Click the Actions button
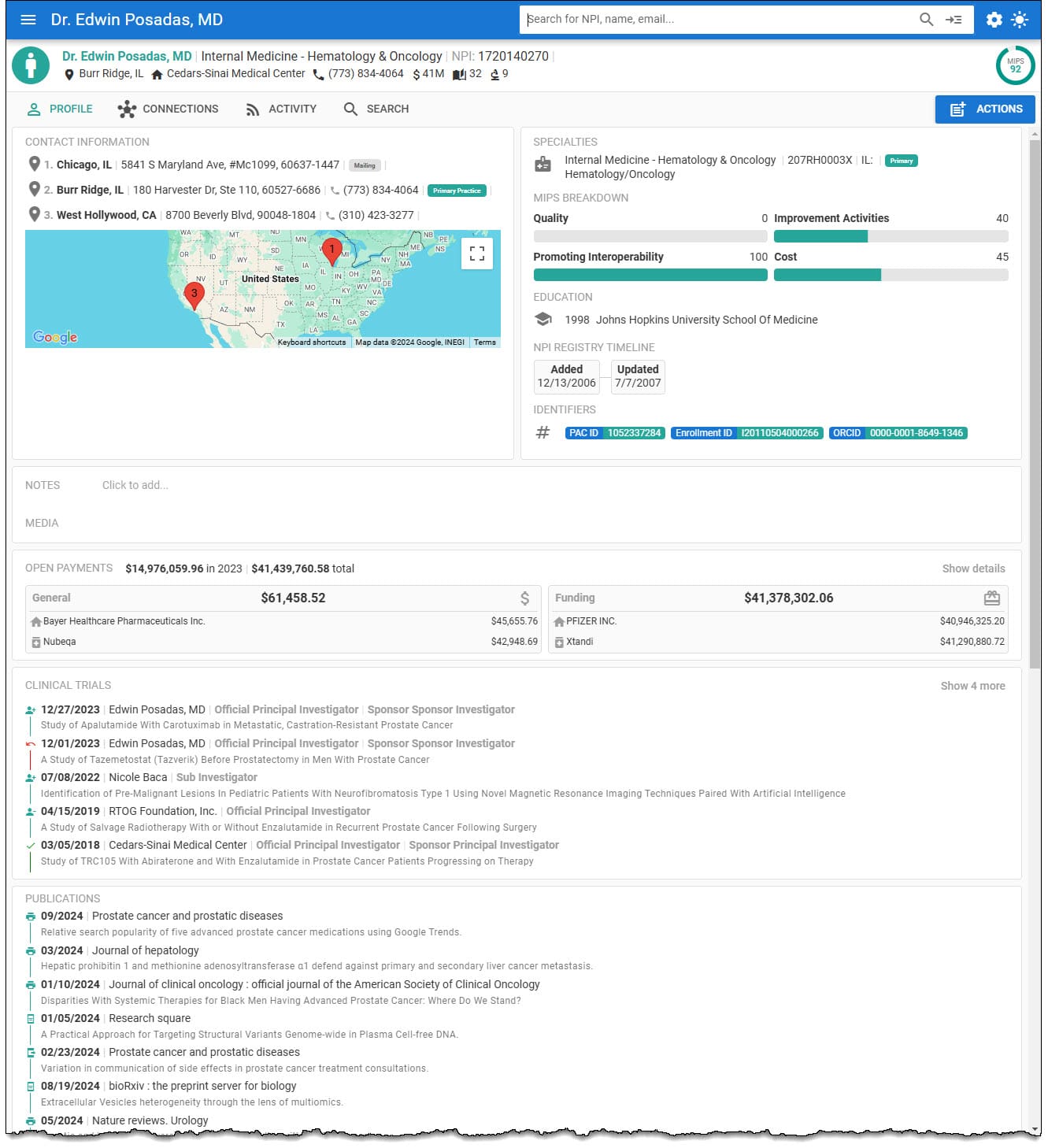This screenshot has width=1048, height=1148. (985, 109)
